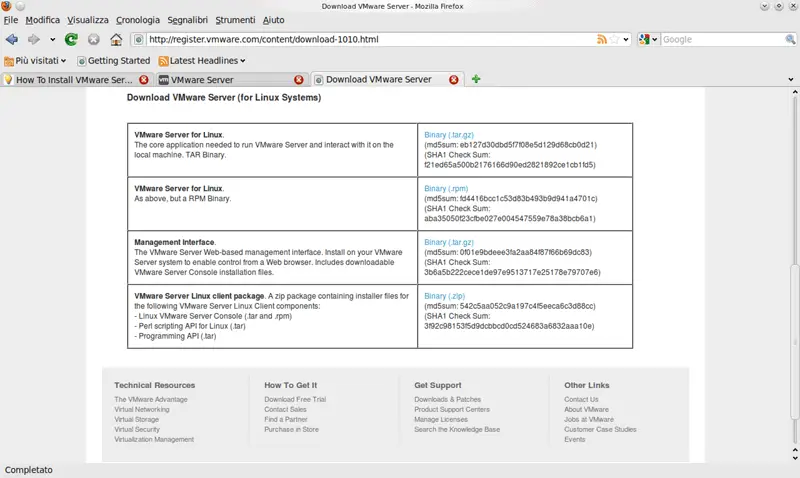Open the Find a Partner link

click(x=286, y=419)
